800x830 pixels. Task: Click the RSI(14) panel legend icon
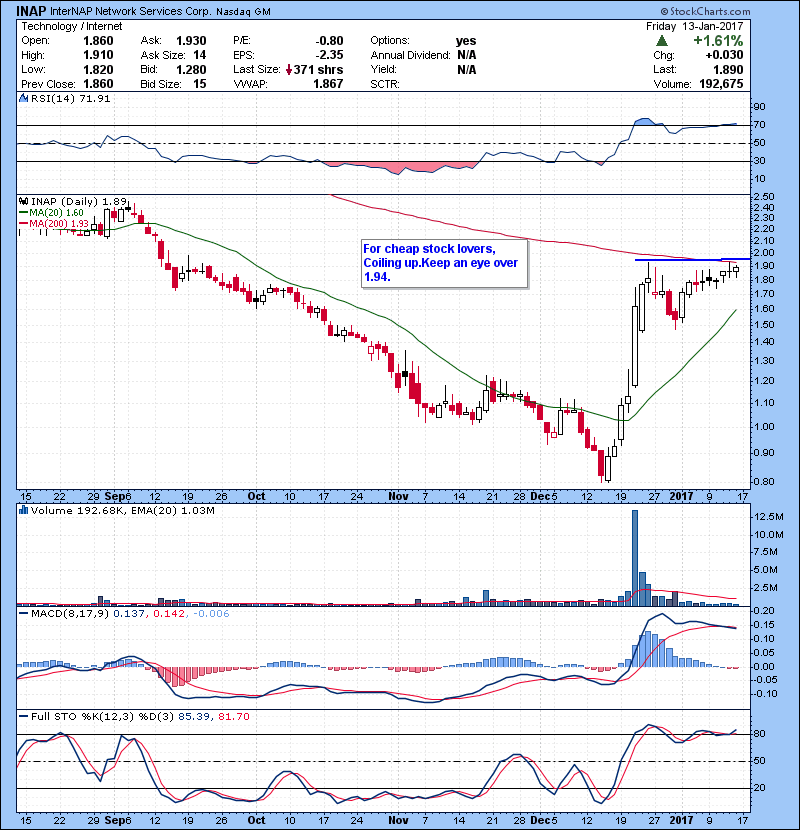click(x=23, y=98)
